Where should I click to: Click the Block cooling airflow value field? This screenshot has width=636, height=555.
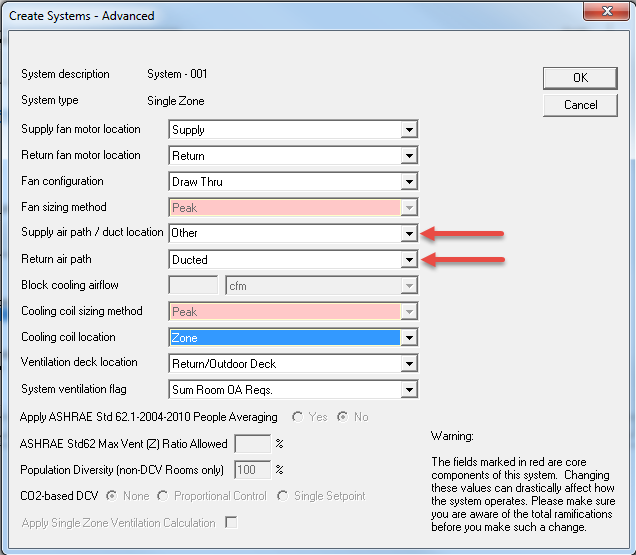(x=193, y=285)
